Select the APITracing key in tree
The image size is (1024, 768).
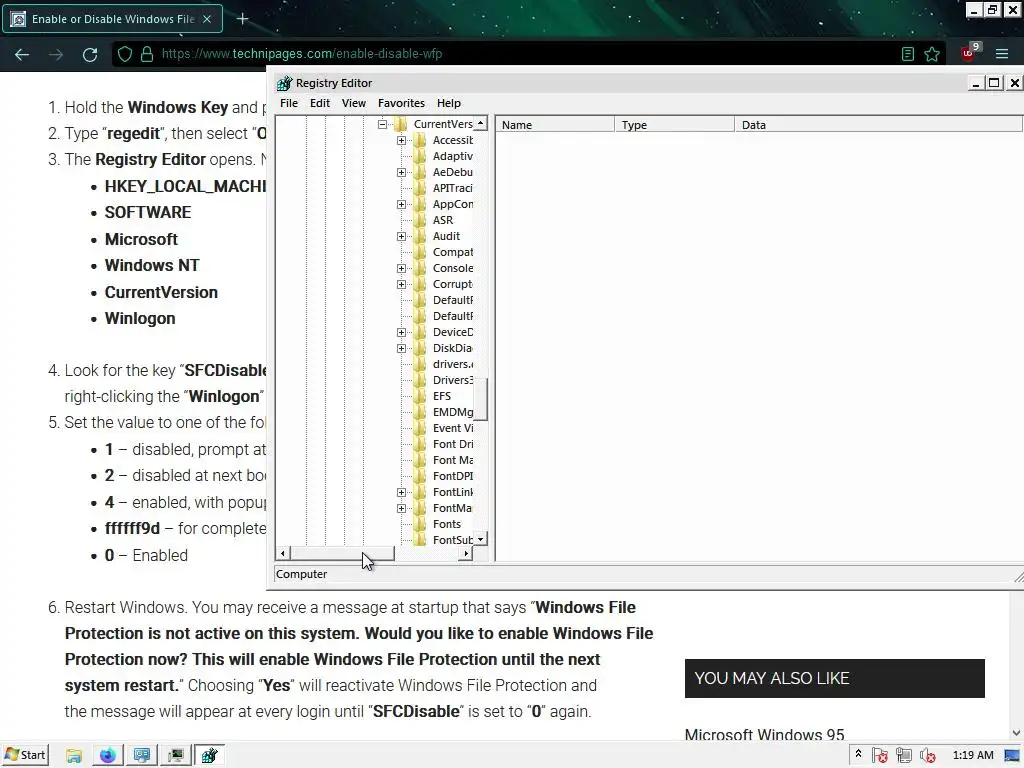click(x=453, y=188)
